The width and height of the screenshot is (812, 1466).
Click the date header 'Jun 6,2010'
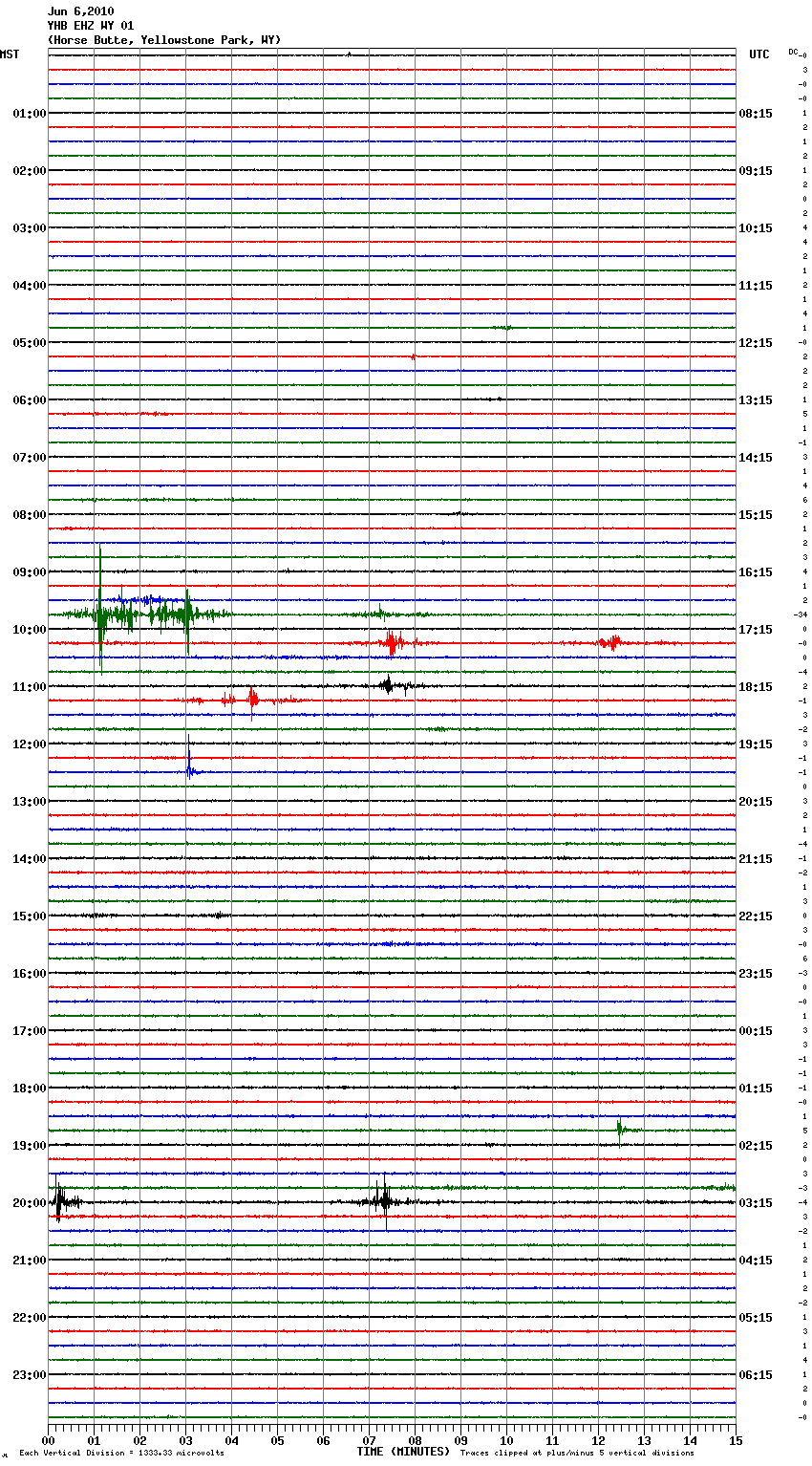click(80, 11)
